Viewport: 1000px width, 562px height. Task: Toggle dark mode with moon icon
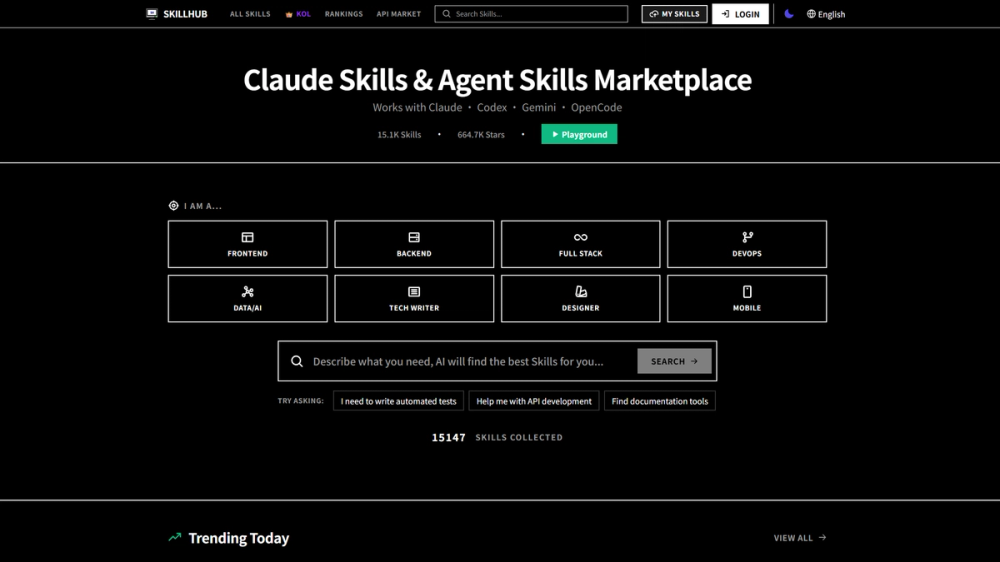click(789, 13)
